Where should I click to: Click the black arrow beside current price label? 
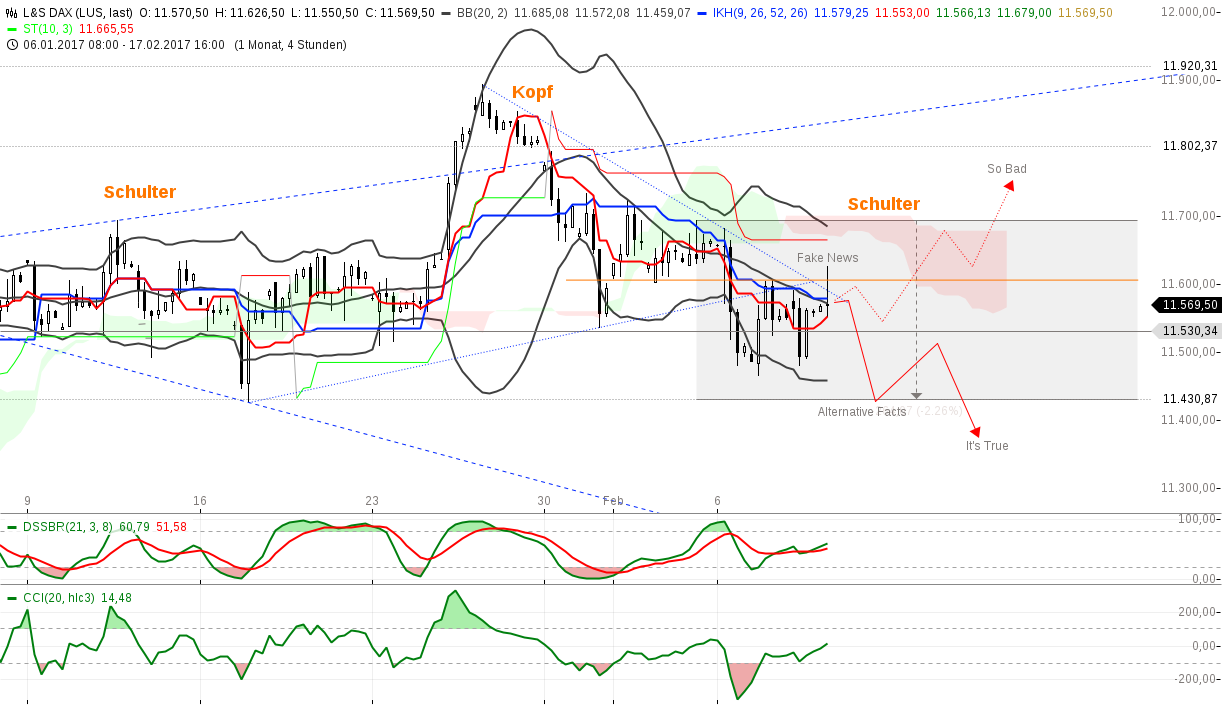1156,305
